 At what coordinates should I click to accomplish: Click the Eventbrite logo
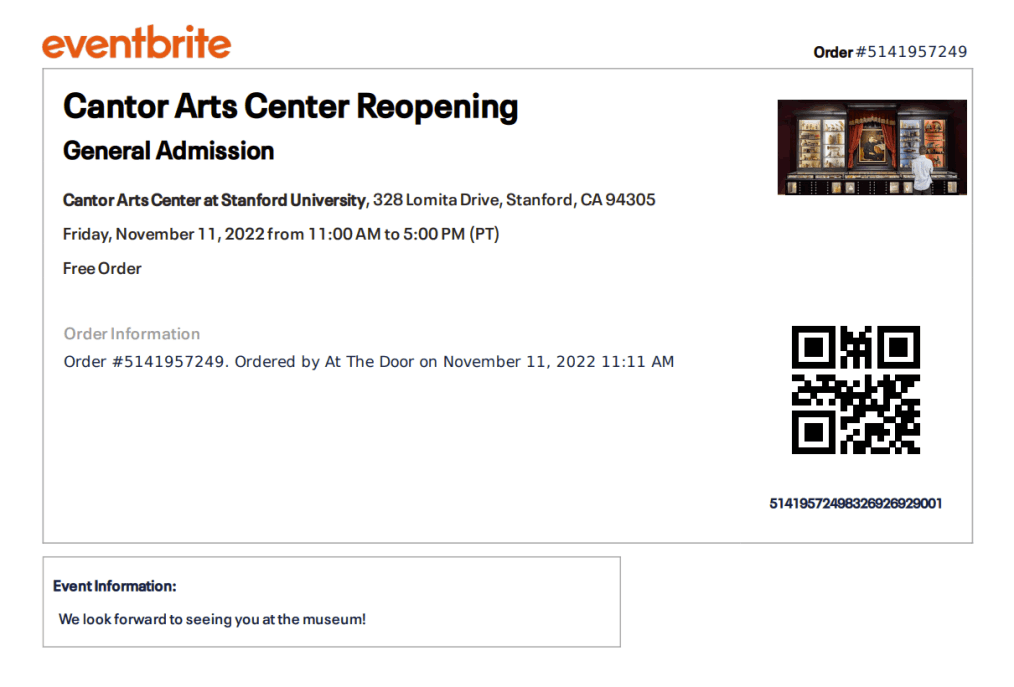click(136, 42)
